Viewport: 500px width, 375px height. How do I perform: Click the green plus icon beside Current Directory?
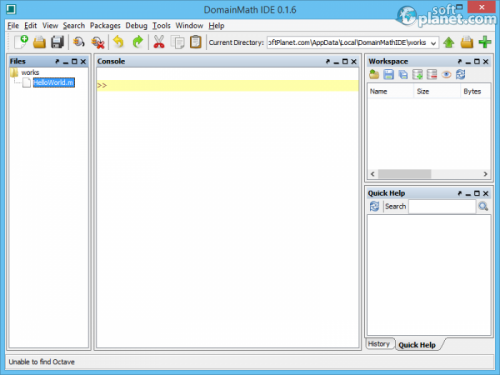pos(485,42)
